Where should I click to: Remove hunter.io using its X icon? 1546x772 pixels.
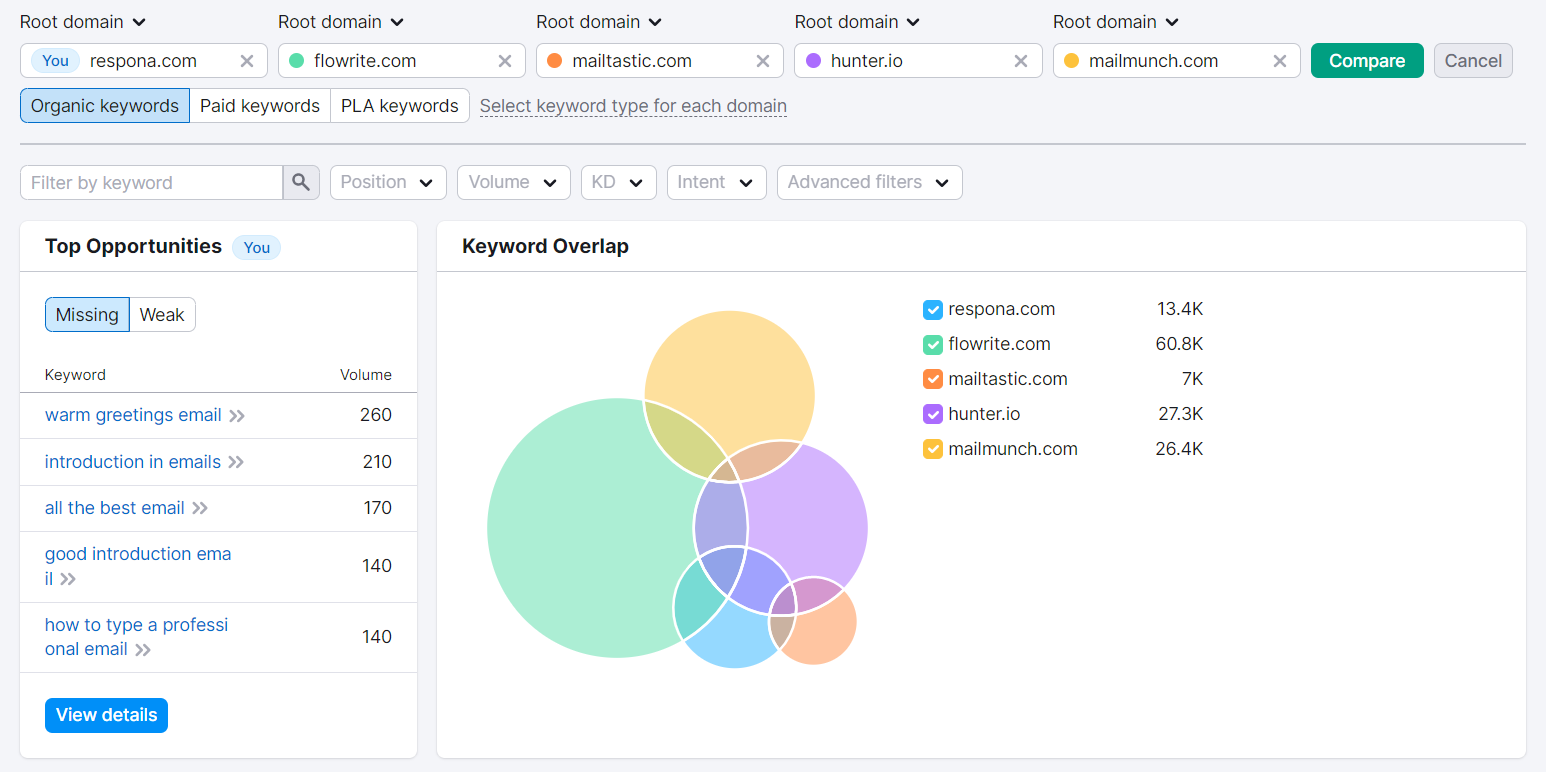pyautogui.click(x=1021, y=60)
